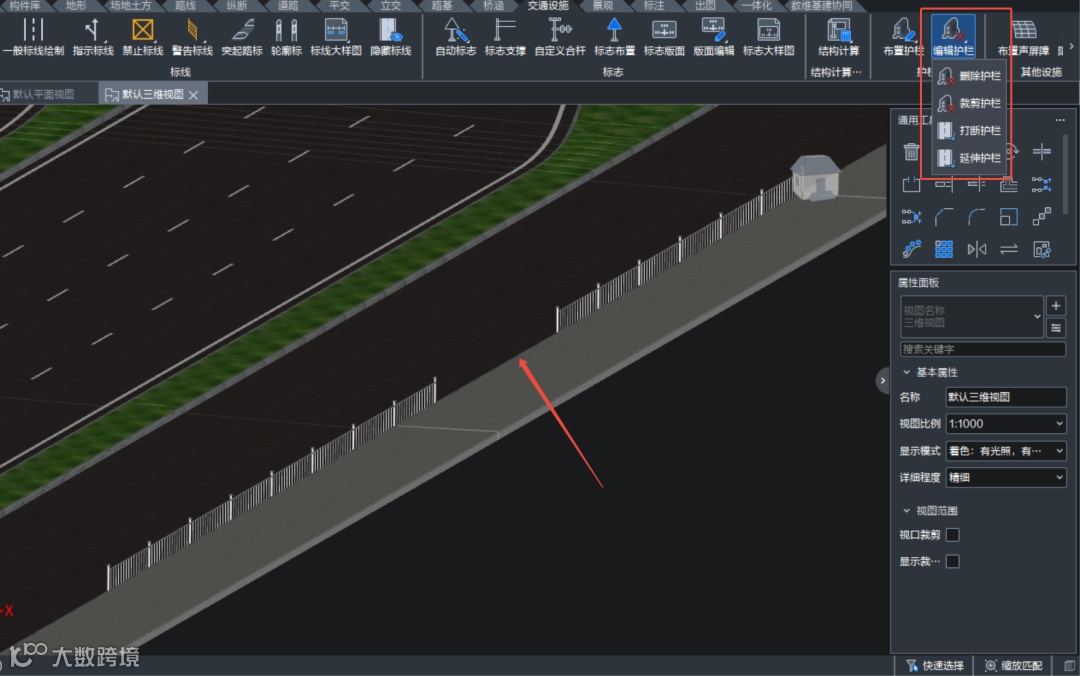Click the 其他设施 group label
The image size is (1080, 676).
tap(1041, 72)
